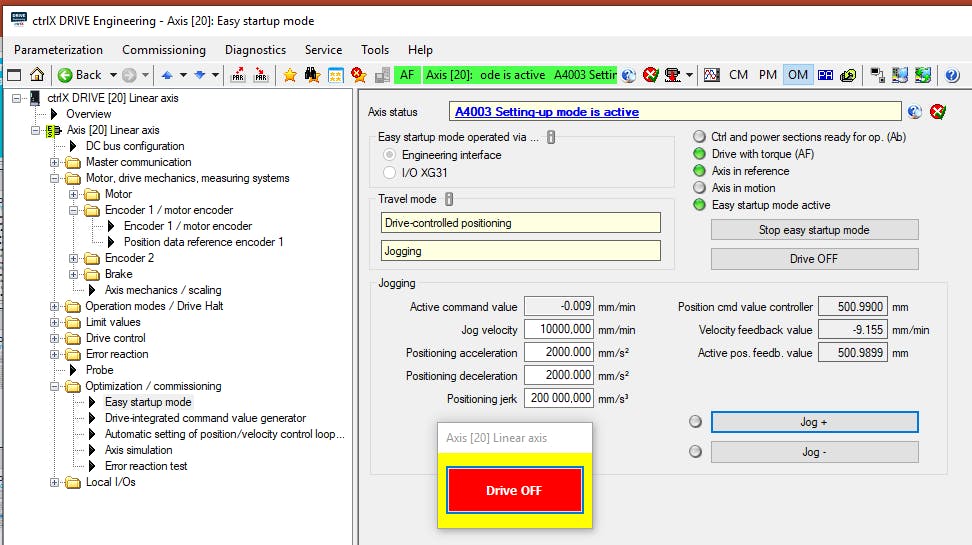Click the network connection computers icon
The image size is (972, 545).
pos(877,75)
